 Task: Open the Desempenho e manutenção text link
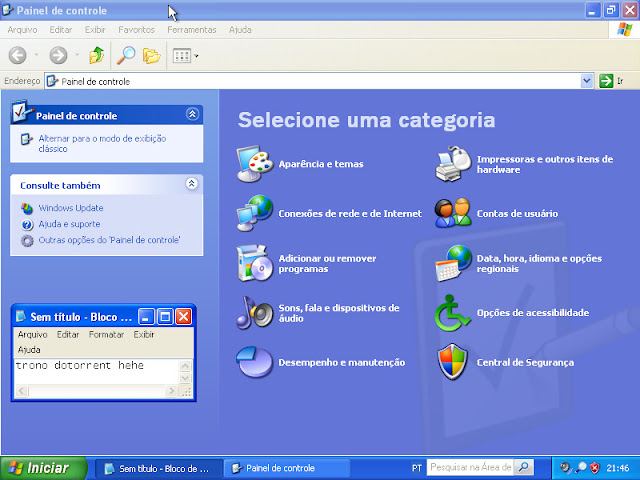[342, 362]
